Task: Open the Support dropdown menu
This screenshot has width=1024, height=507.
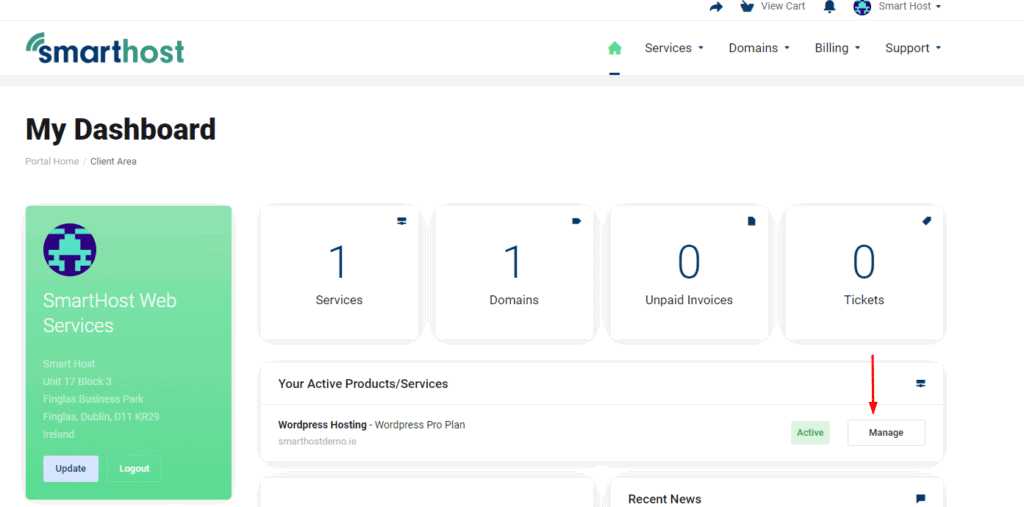Action: click(x=913, y=48)
